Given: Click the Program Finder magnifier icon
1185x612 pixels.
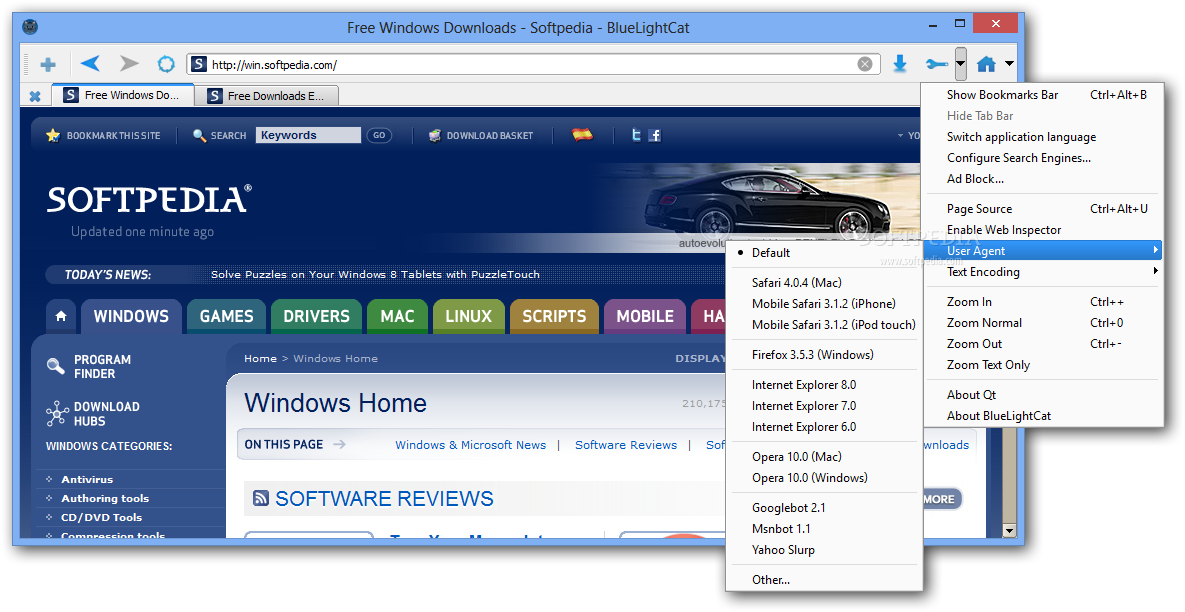Looking at the screenshot, I should tap(55, 366).
